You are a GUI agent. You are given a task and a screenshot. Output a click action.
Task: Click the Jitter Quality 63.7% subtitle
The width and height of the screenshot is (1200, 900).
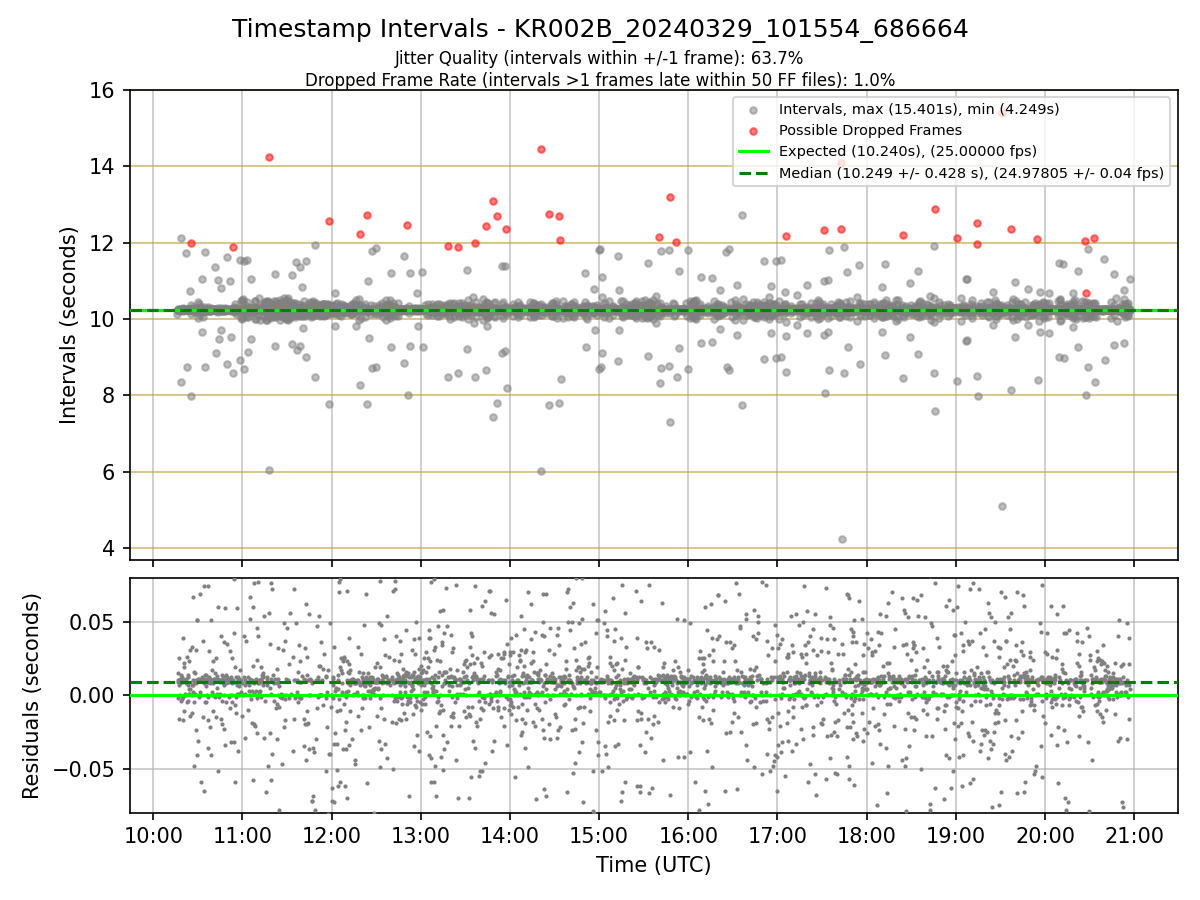599,59
